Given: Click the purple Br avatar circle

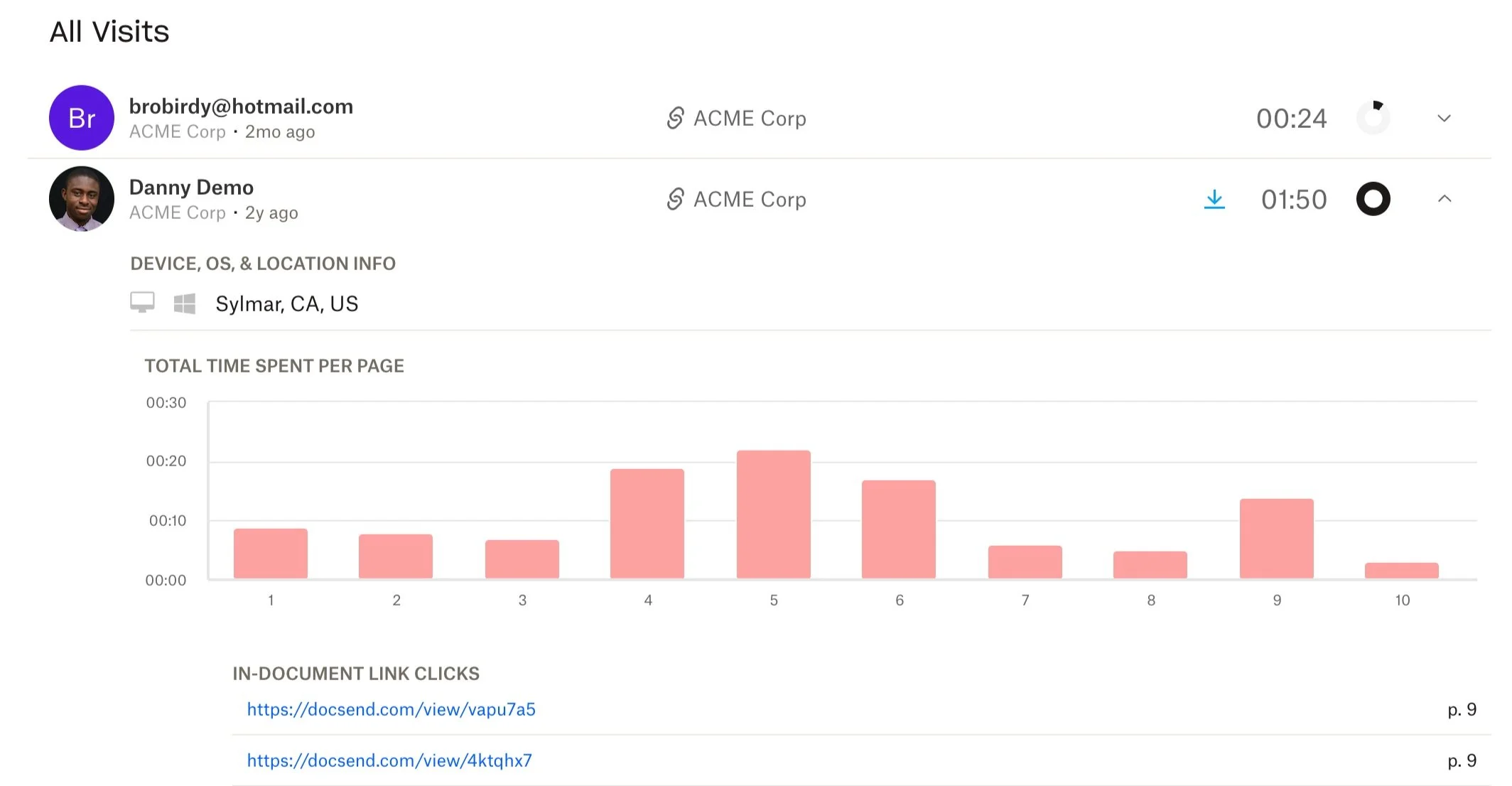Looking at the screenshot, I should click(x=82, y=118).
